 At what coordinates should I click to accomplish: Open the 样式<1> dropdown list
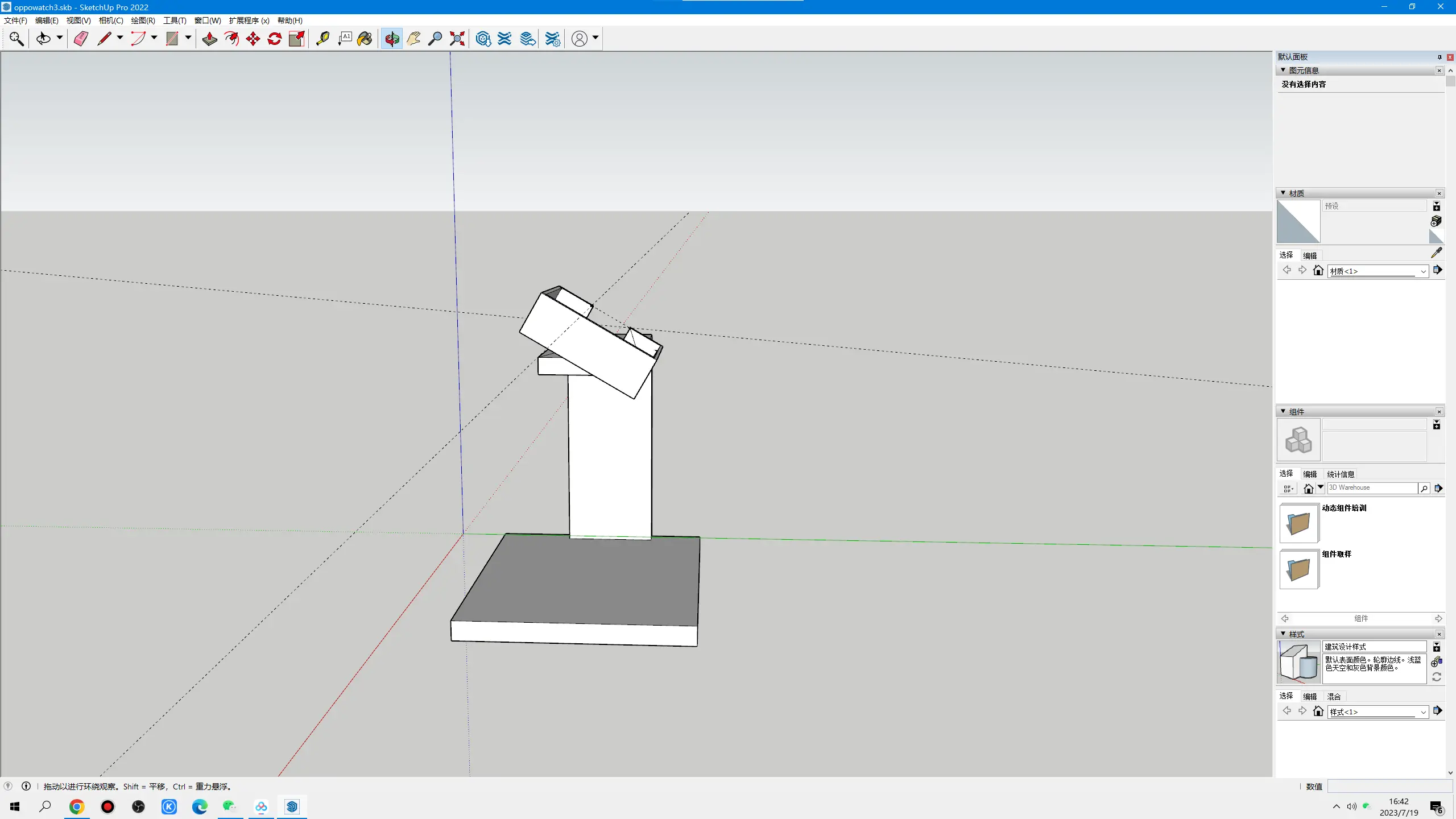click(1423, 712)
